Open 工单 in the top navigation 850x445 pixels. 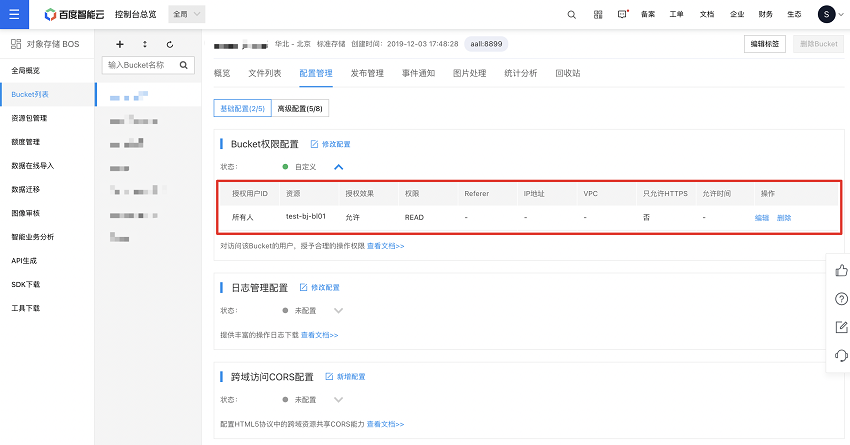pyautogui.click(x=677, y=15)
